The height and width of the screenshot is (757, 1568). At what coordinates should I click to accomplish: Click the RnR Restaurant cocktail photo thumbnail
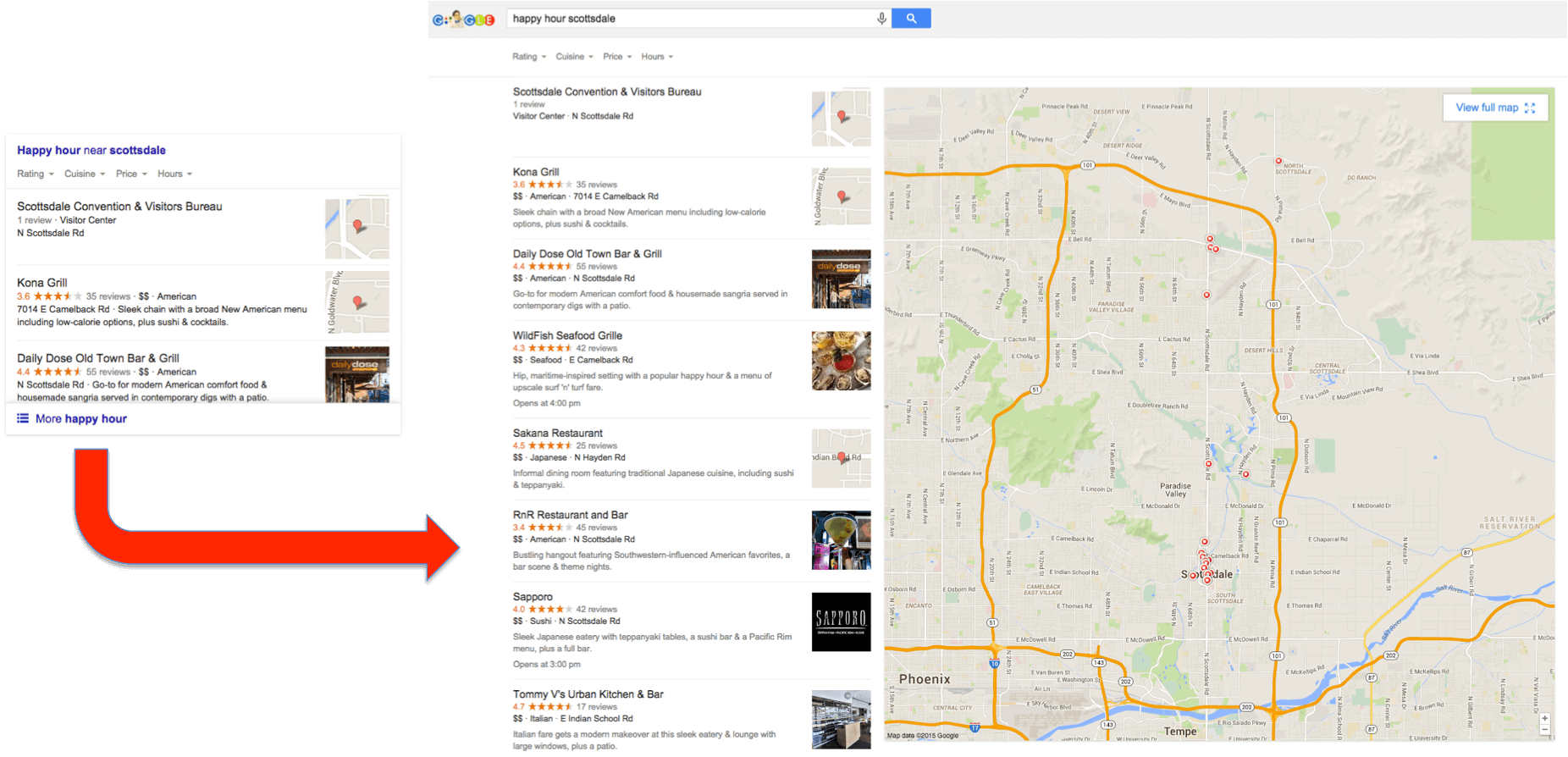(x=841, y=540)
